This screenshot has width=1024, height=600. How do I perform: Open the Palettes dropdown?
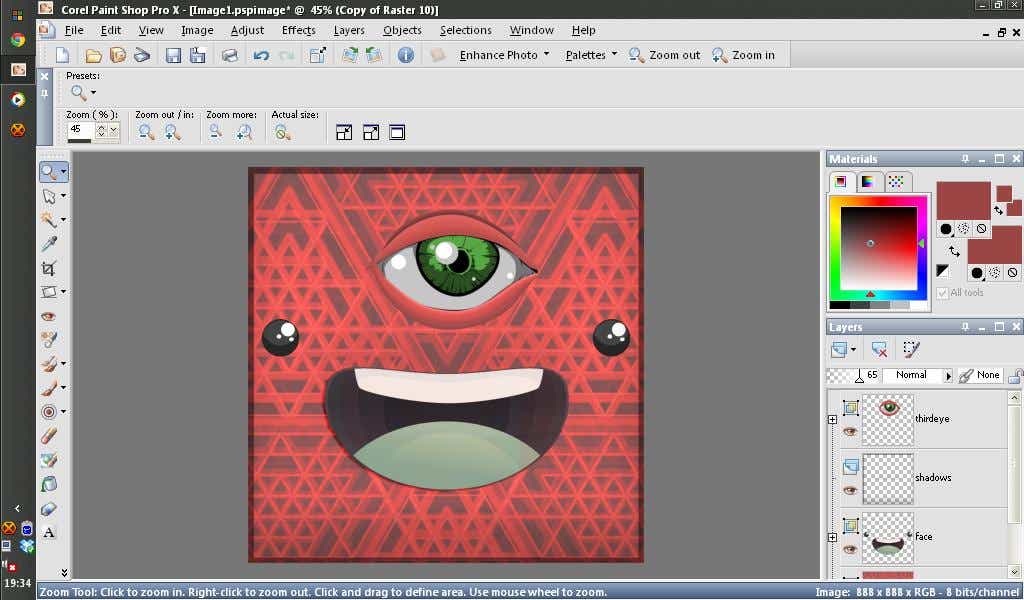click(x=591, y=55)
